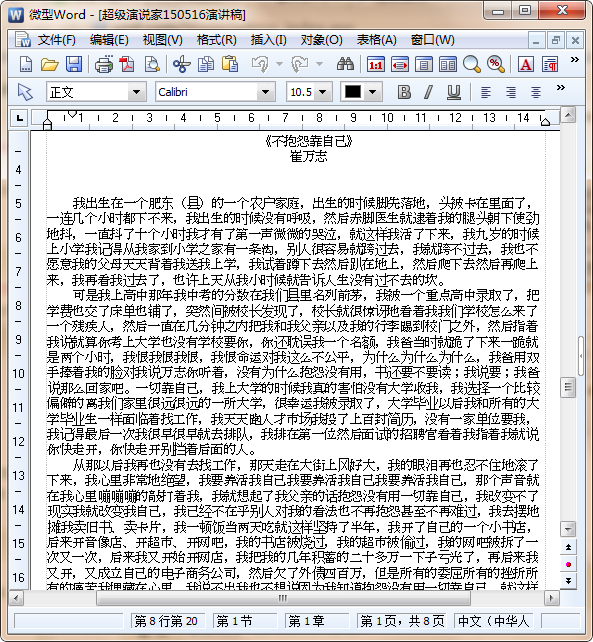
Task: Open the 编辑(E) menu
Action: point(109,40)
